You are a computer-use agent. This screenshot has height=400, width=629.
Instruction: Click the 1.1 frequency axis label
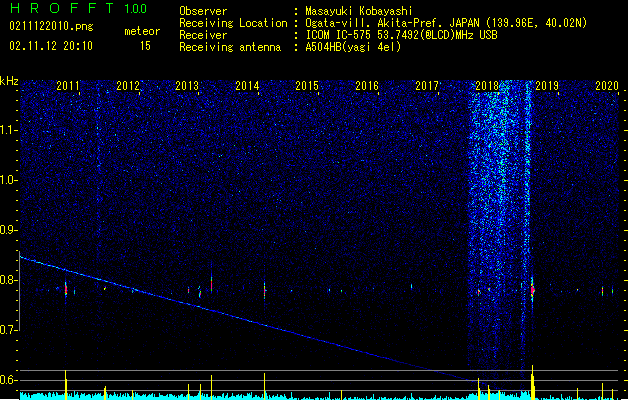[x=9, y=130]
